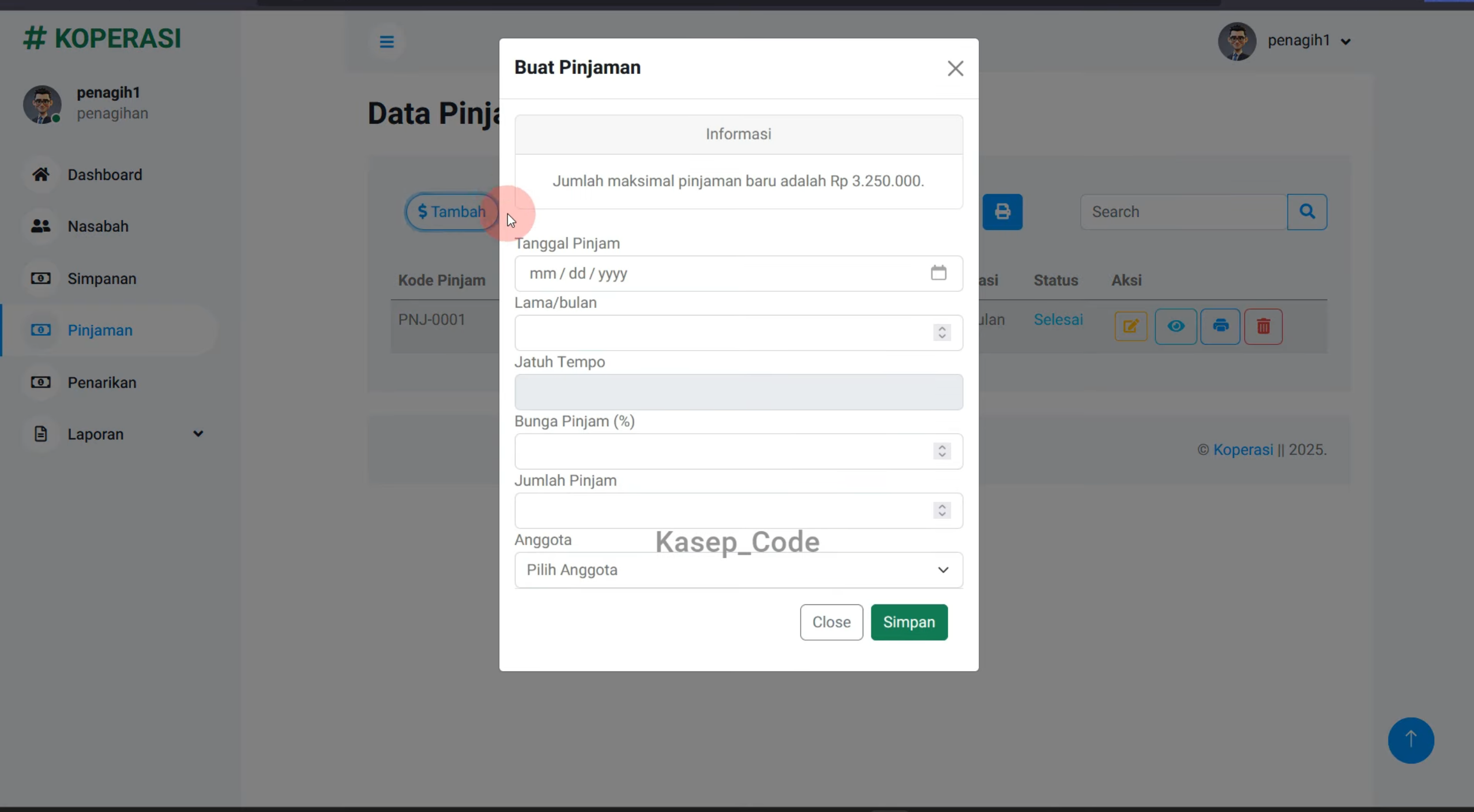Open Dashboard from the sidebar
The height and width of the screenshot is (812, 1474).
[x=104, y=174]
